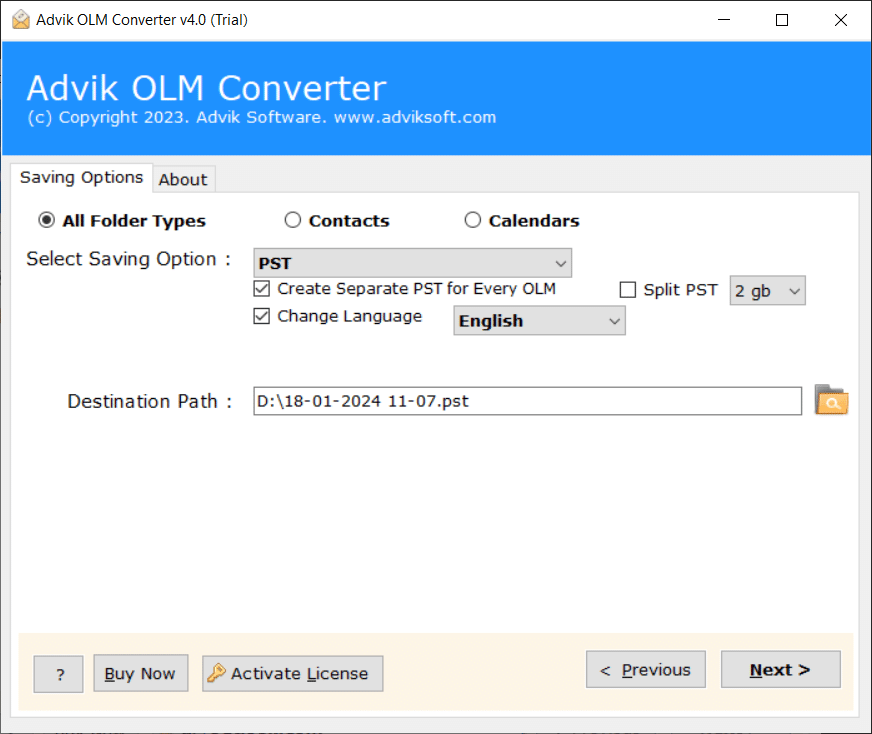Close the Advik OLM Converter window
Image resolution: width=872 pixels, height=734 pixels.
tap(841, 20)
